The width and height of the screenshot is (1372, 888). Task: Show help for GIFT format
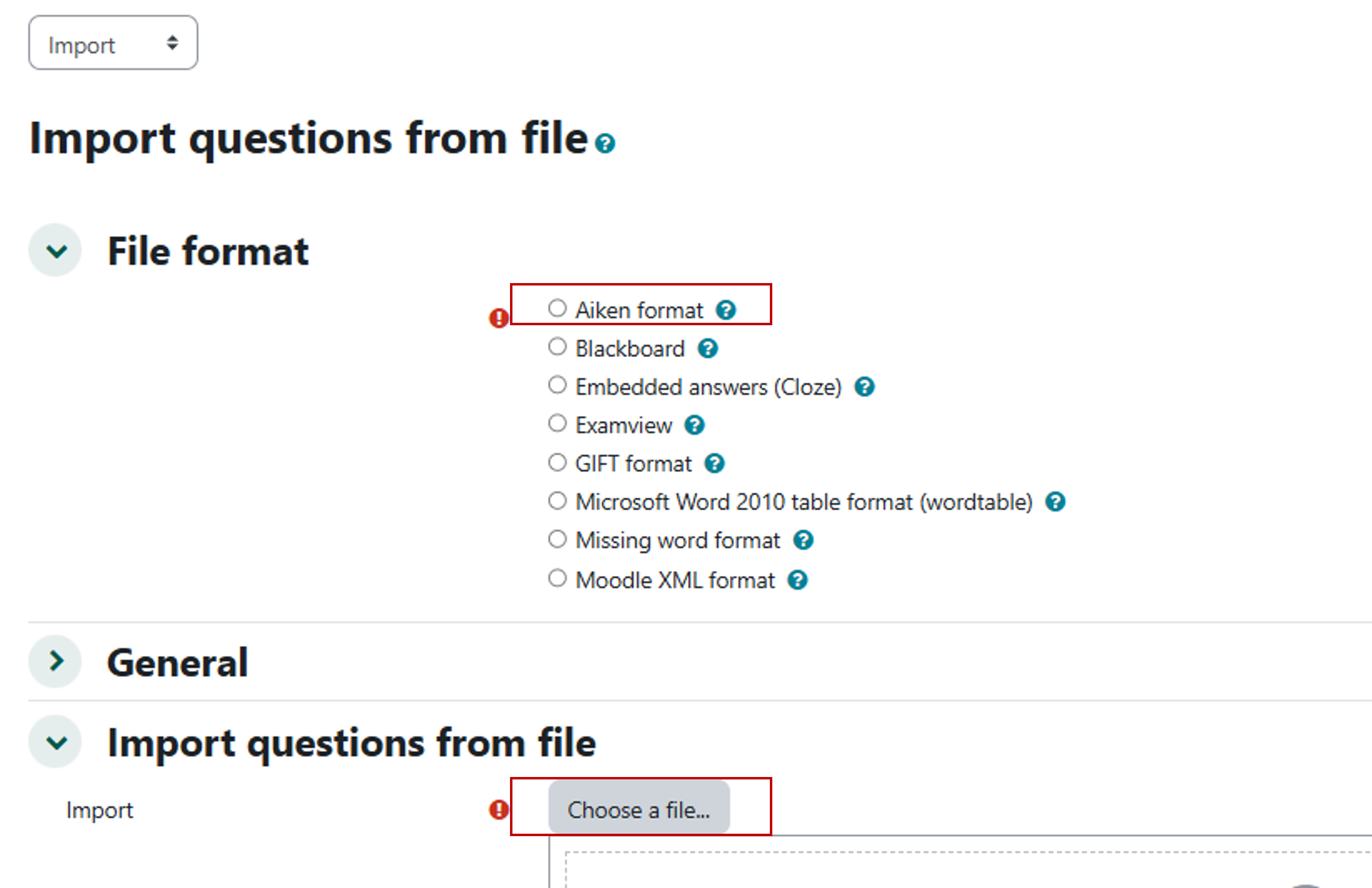[x=714, y=463]
